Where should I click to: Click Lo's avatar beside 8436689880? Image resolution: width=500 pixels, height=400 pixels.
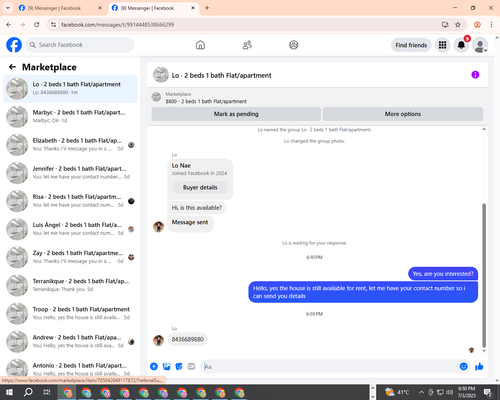pos(158,340)
